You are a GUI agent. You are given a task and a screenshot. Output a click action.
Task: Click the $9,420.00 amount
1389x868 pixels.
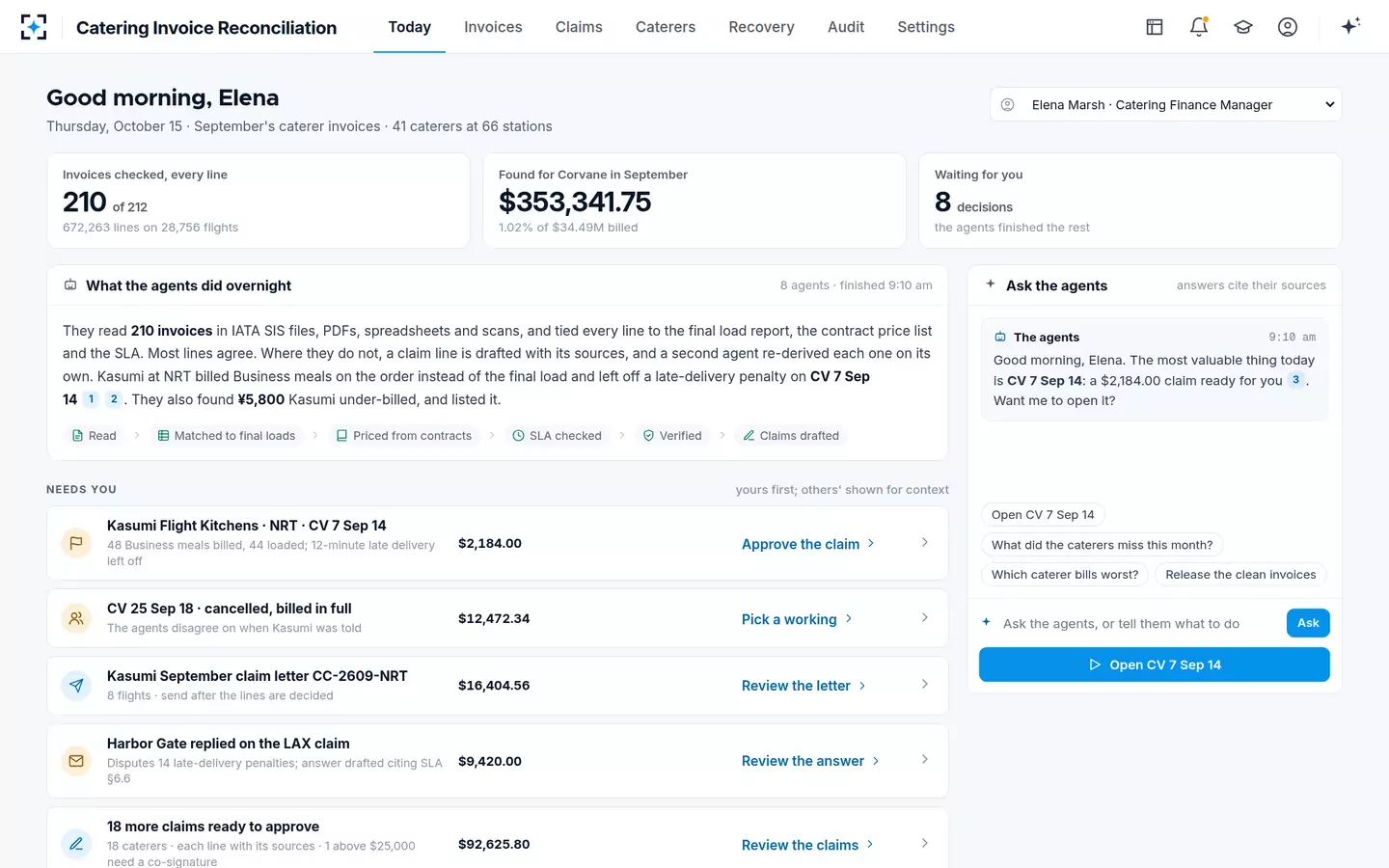(490, 761)
